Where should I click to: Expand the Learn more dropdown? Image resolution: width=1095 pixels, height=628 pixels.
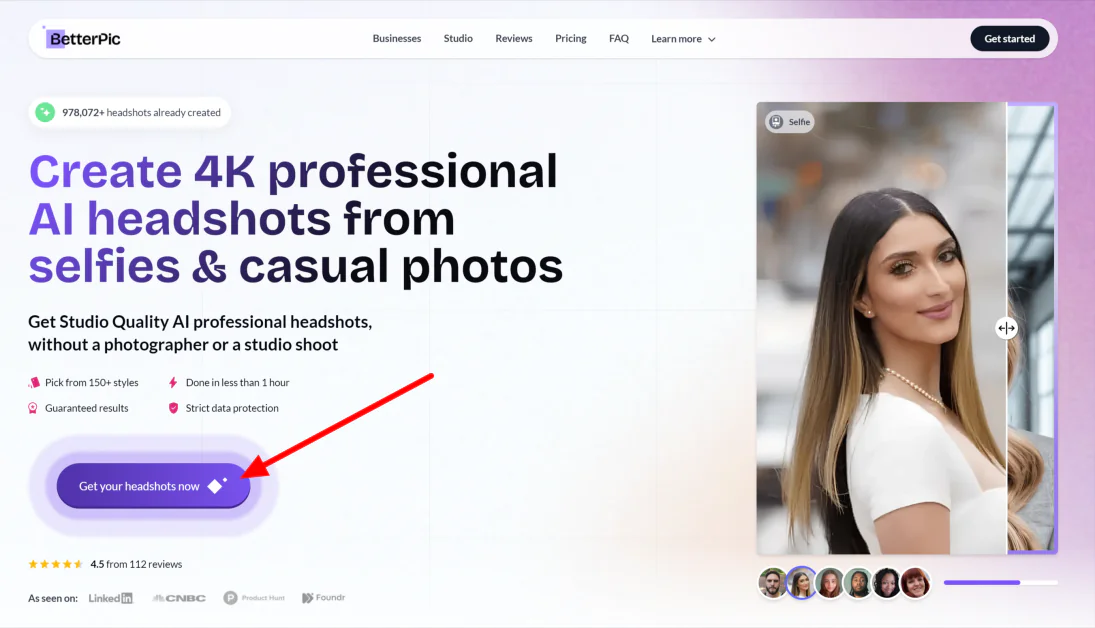[683, 39]
